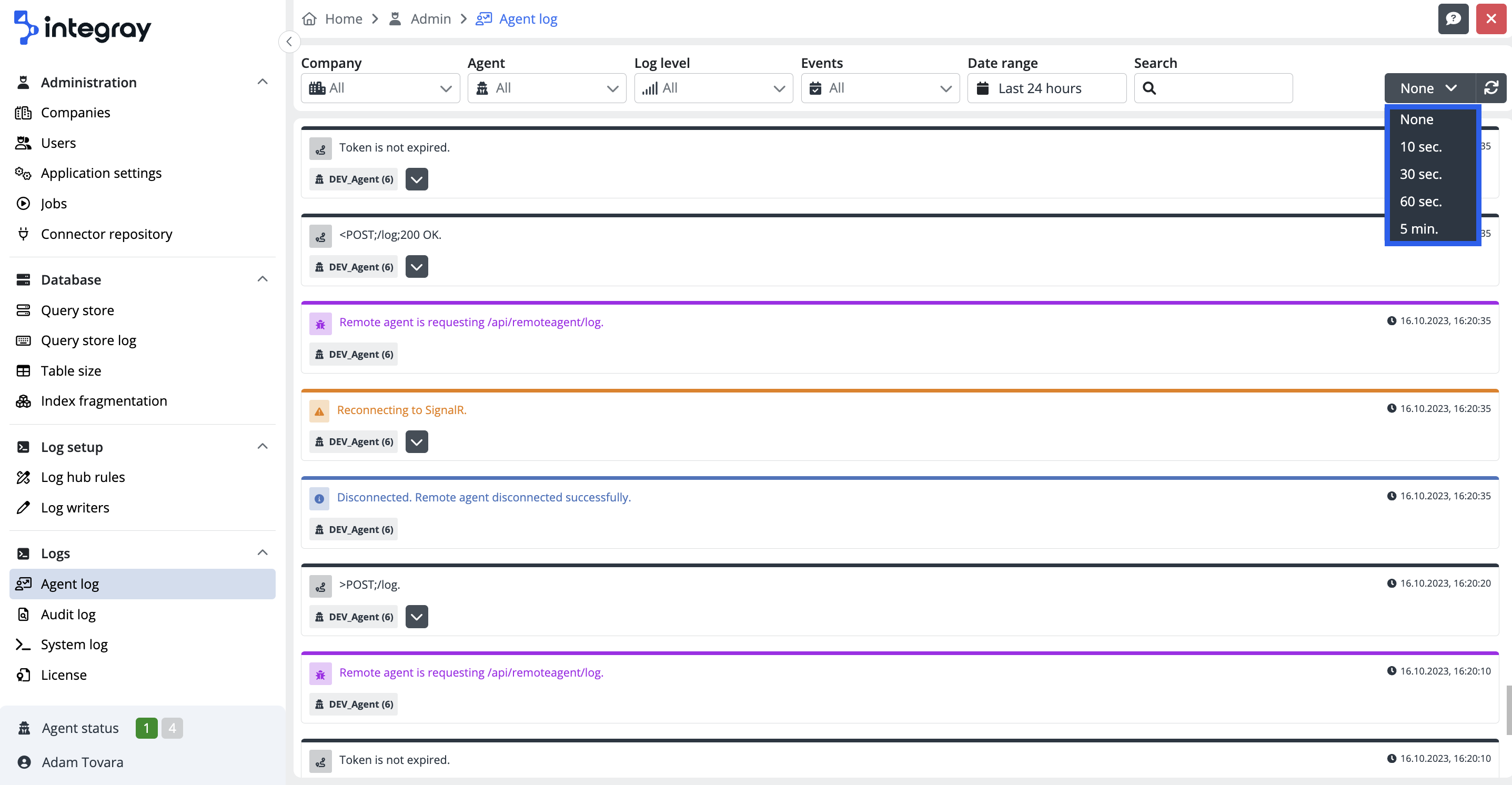Collapse the Database sidebar section
Viewport: 1512px width, 785px height.
click(263, 279)
